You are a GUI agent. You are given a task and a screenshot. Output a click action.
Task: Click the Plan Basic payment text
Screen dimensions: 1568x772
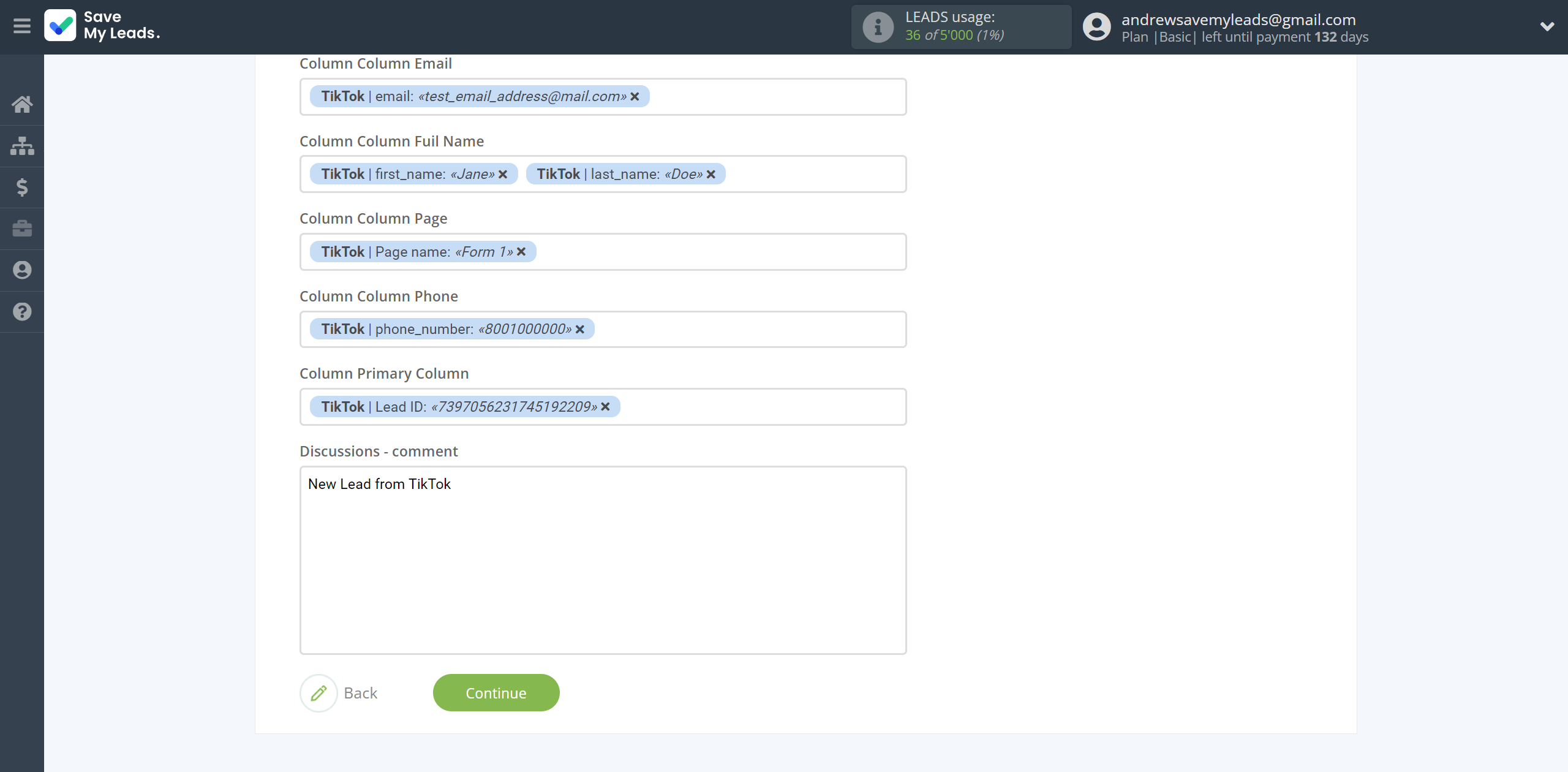[x=1245, y=37]
